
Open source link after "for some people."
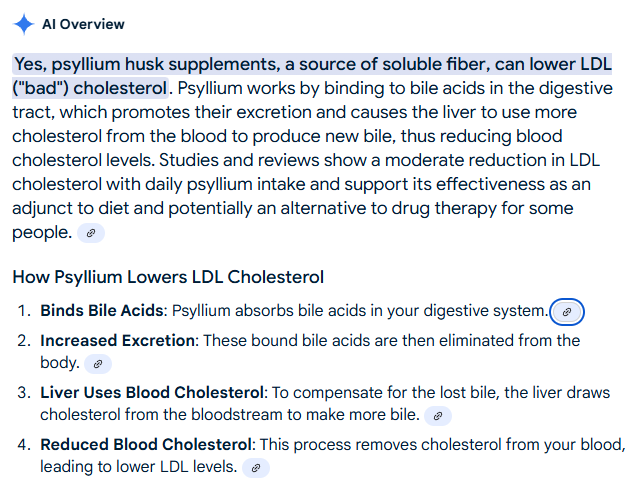(90, 233)
